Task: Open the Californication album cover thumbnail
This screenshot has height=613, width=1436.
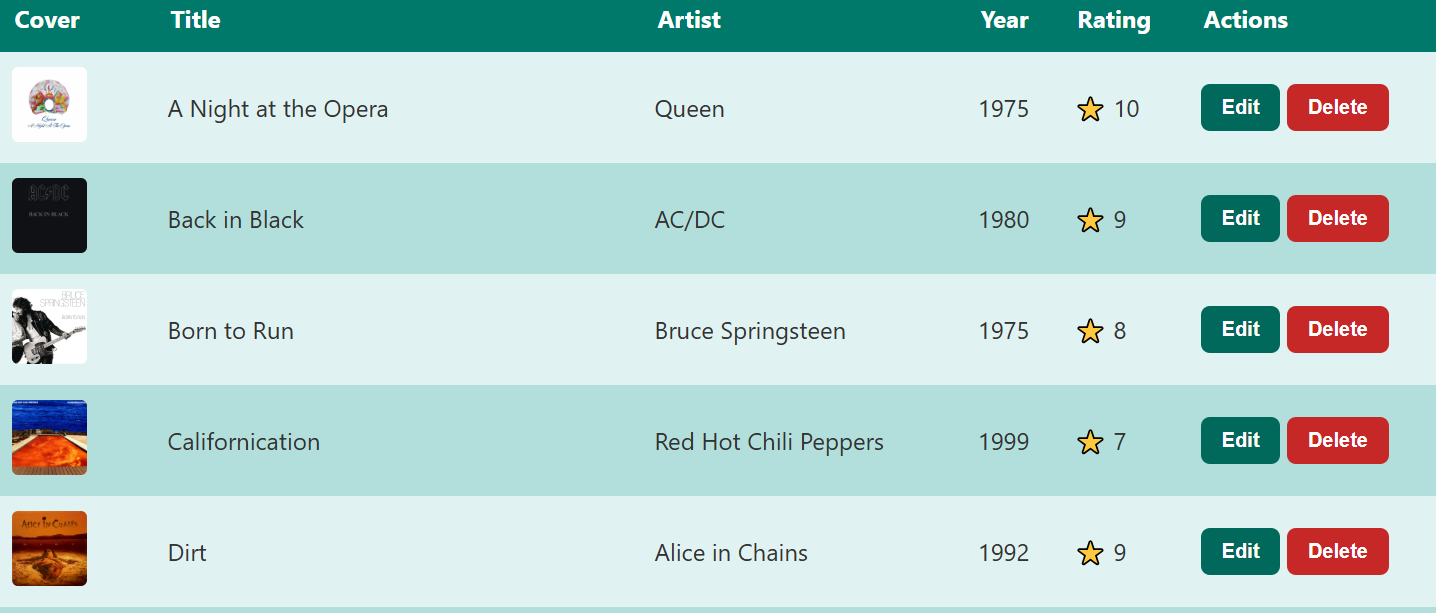Action: click(49, 438)
